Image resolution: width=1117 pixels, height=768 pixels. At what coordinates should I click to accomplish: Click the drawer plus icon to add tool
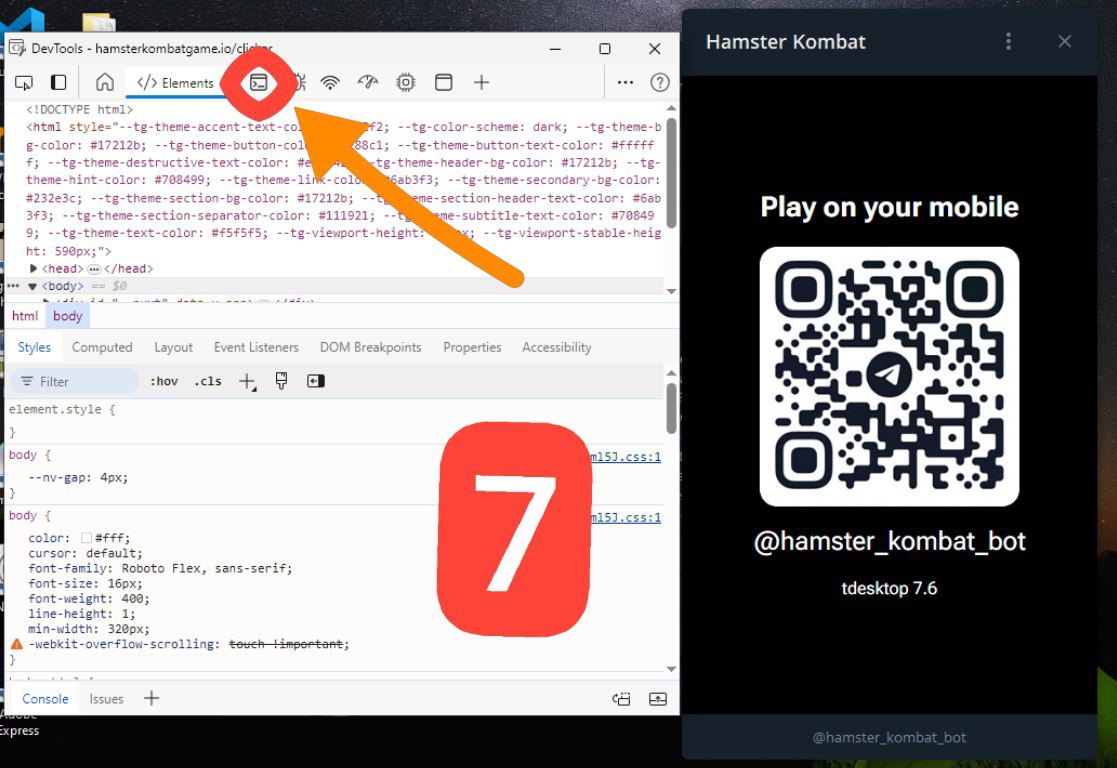pyautogui.click(x=151, y=698)
